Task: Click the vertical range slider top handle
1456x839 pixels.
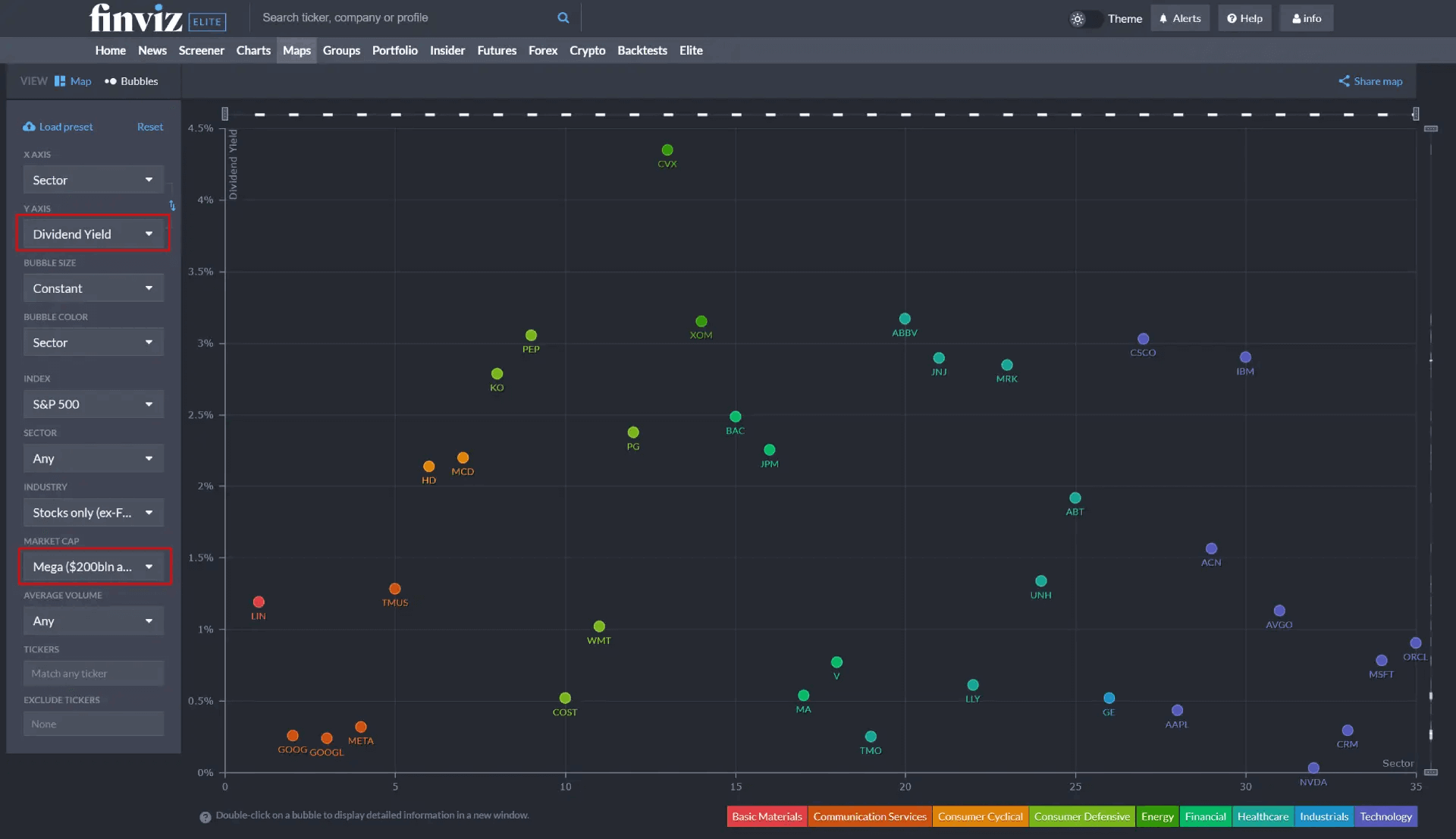Action: pos(1431,129)
